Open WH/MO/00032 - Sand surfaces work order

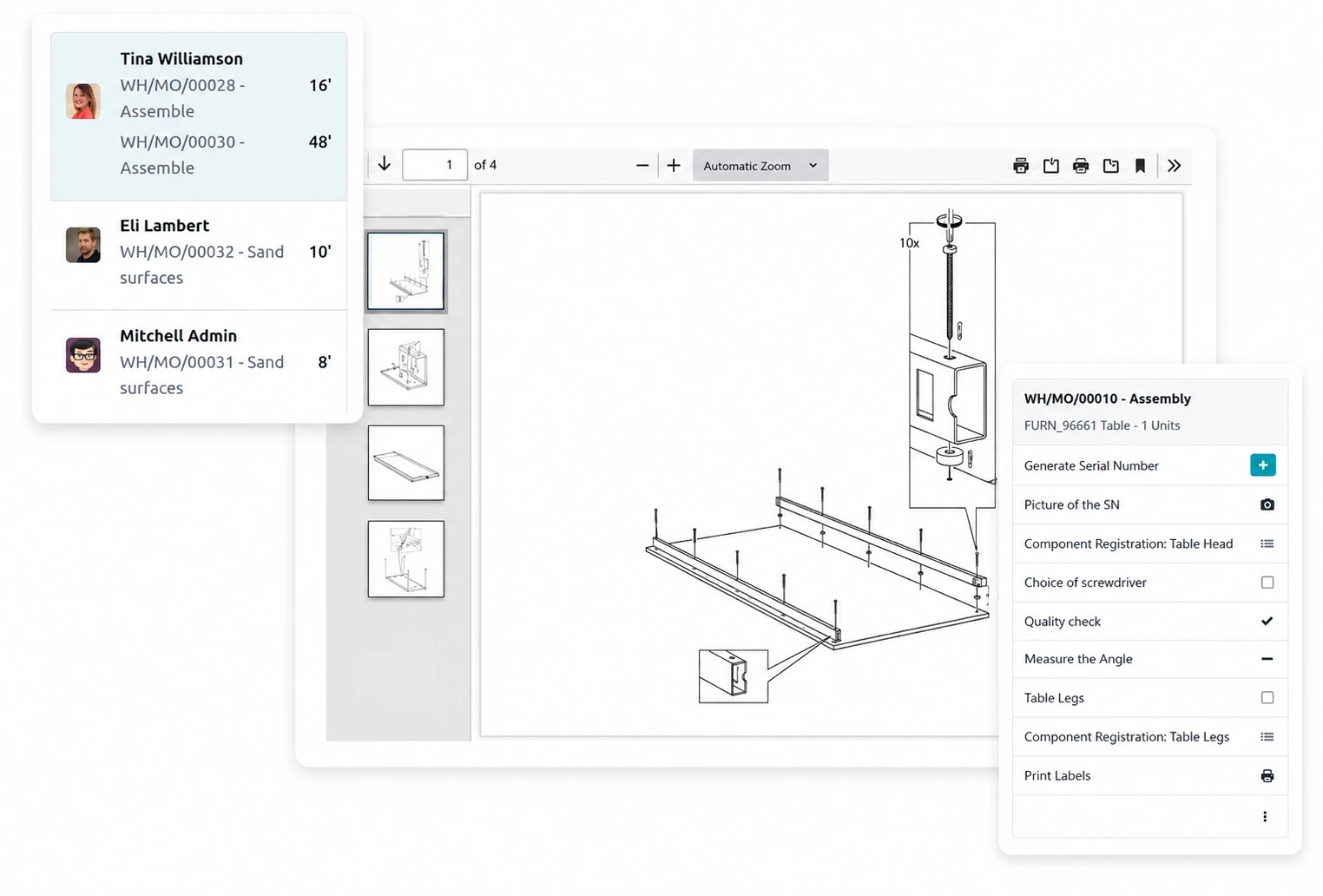[201, 265]
